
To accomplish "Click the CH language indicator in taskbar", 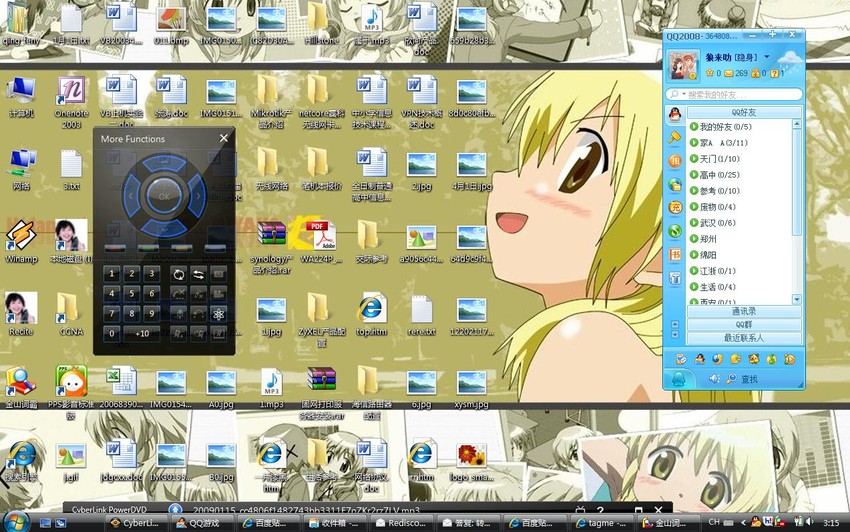I will pyautogui.click(x=714, y=522).
